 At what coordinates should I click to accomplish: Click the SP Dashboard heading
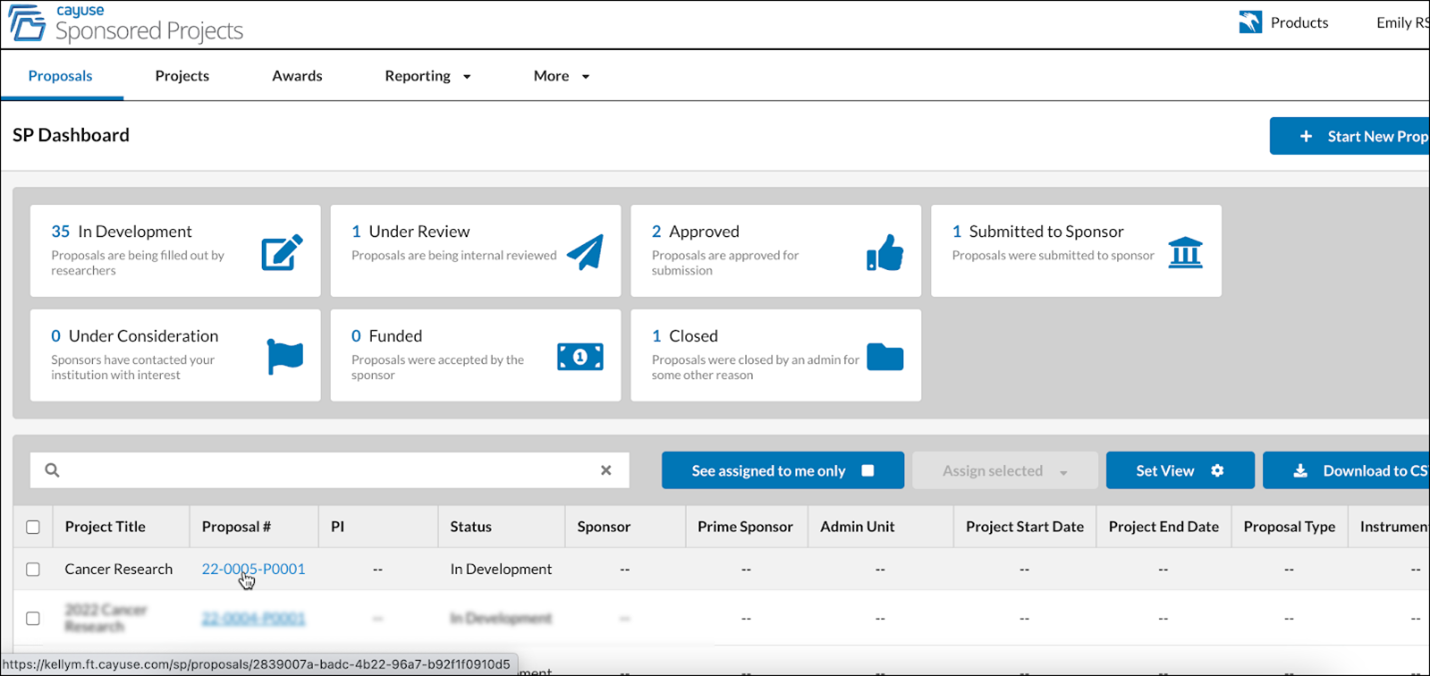pyautogui.click(x=71, y=135)
